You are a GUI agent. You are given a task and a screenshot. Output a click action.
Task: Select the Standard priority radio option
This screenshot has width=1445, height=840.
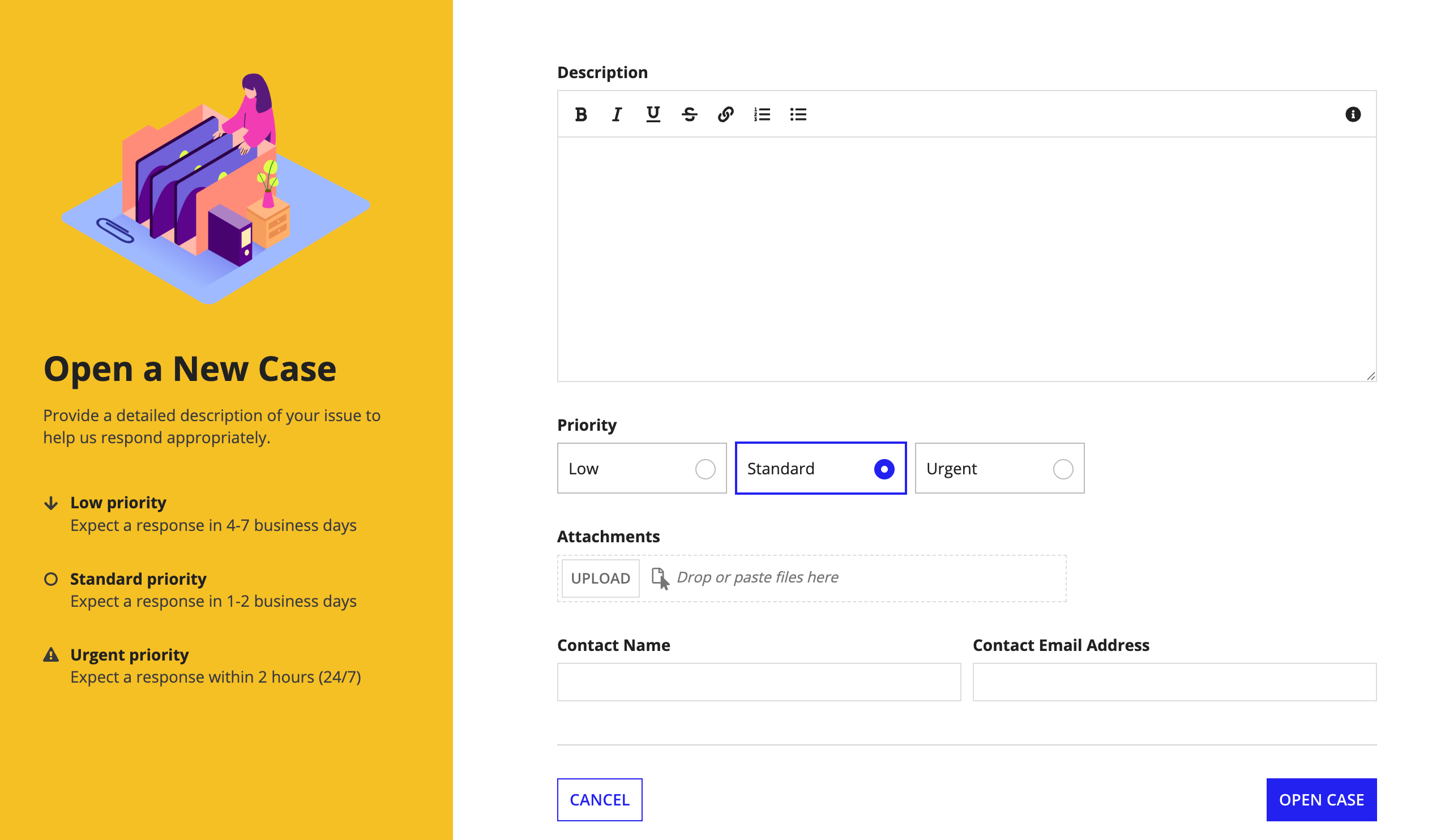point(820,468)
